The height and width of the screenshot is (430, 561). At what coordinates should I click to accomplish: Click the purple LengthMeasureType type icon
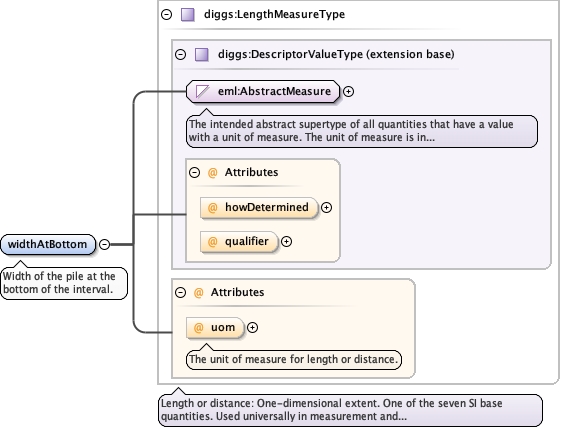tap(188, 15)
